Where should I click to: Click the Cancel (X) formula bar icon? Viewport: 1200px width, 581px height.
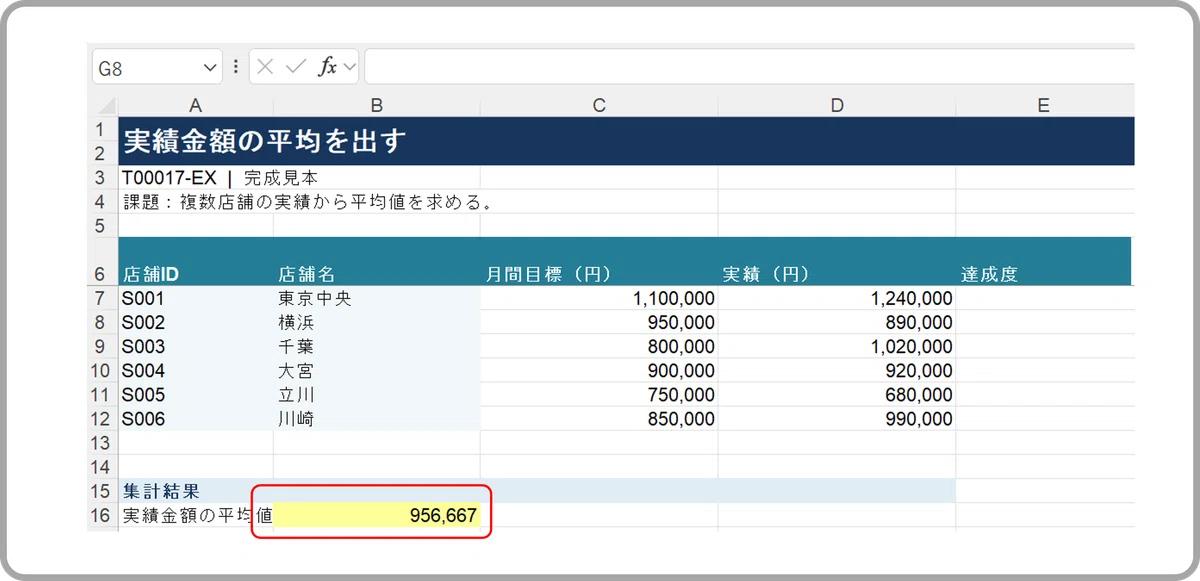(x=265, y=67)
